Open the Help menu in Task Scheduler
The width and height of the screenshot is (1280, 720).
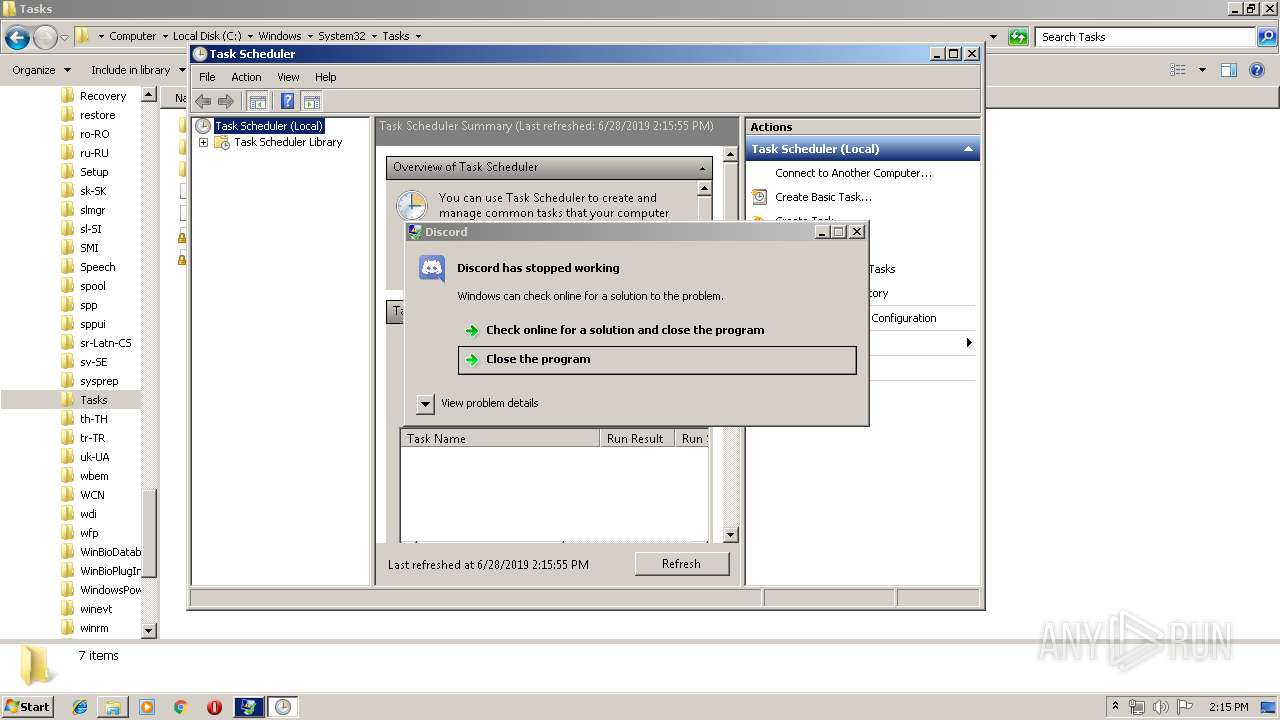point(326,77)
